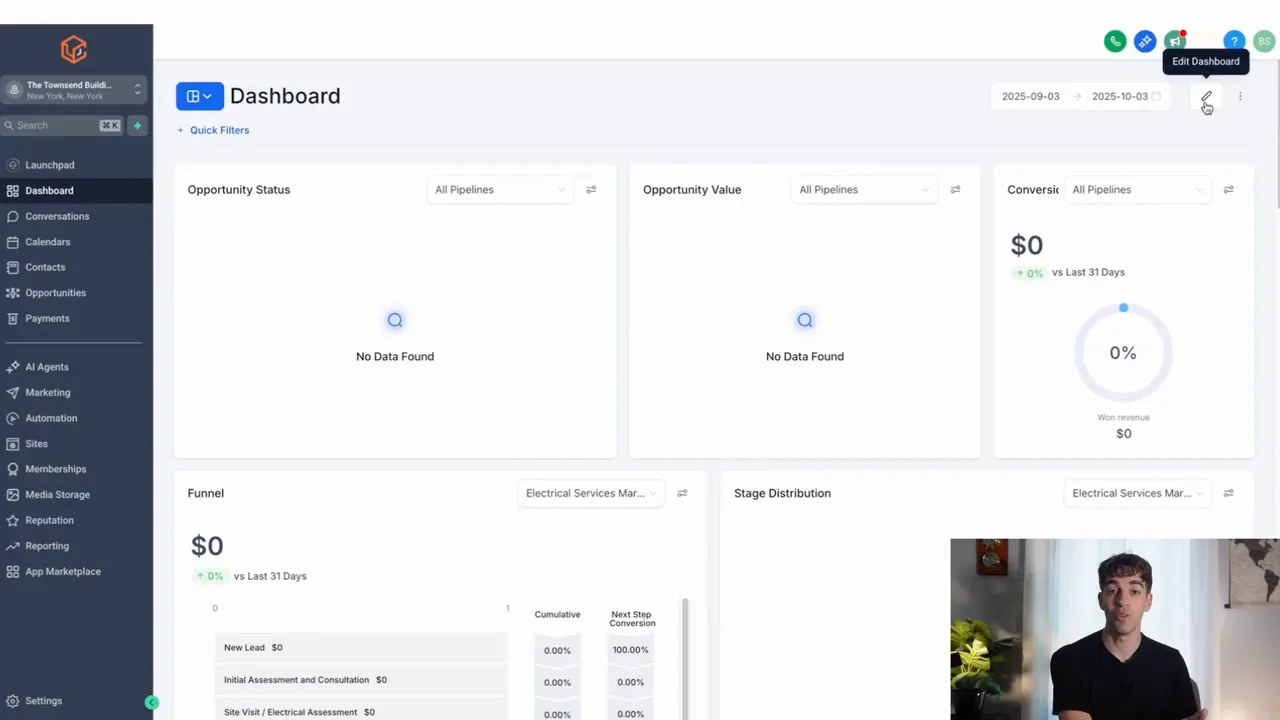Open the dashboard three-dot more options menu
Image resolution: width=1280 pixels, height=720 pixels.
1240,96
